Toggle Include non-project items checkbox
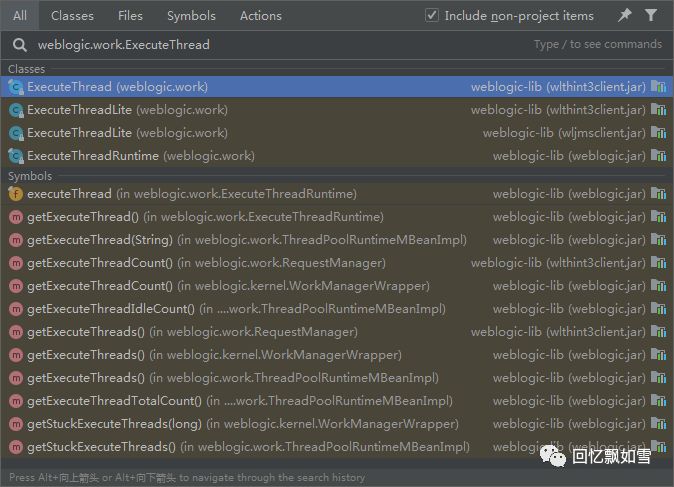 click(432, 15)
